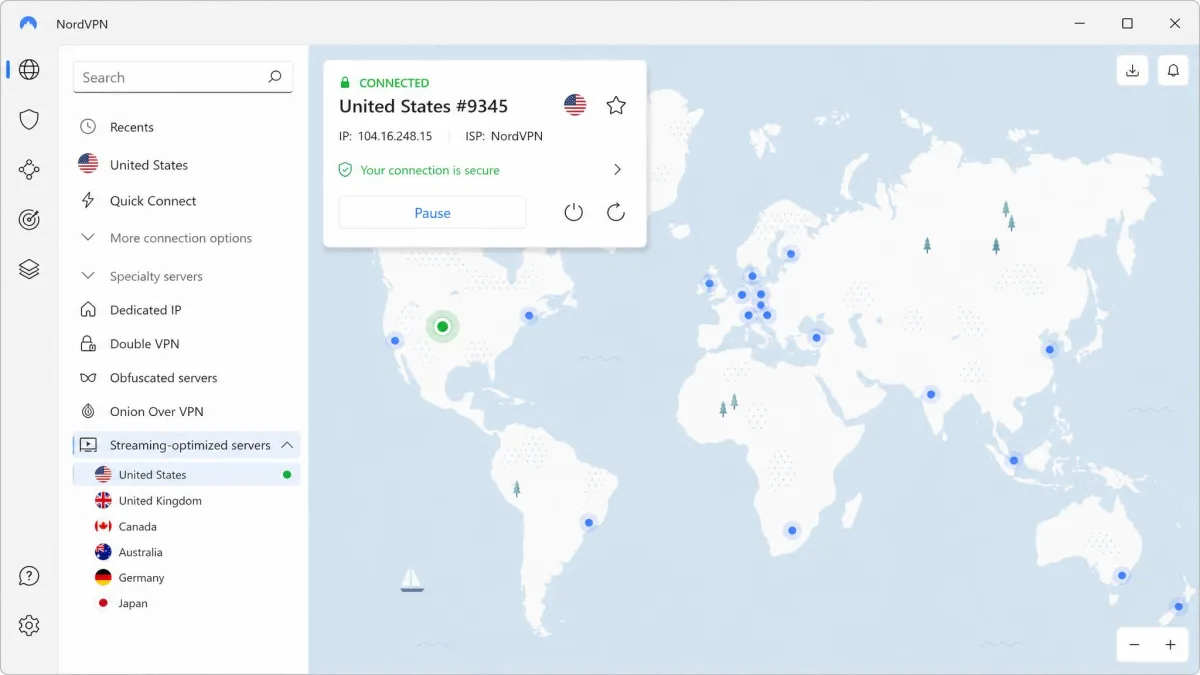Click the United Kingdom map pin
This screenshot has width=1200, height=675.
709,284
